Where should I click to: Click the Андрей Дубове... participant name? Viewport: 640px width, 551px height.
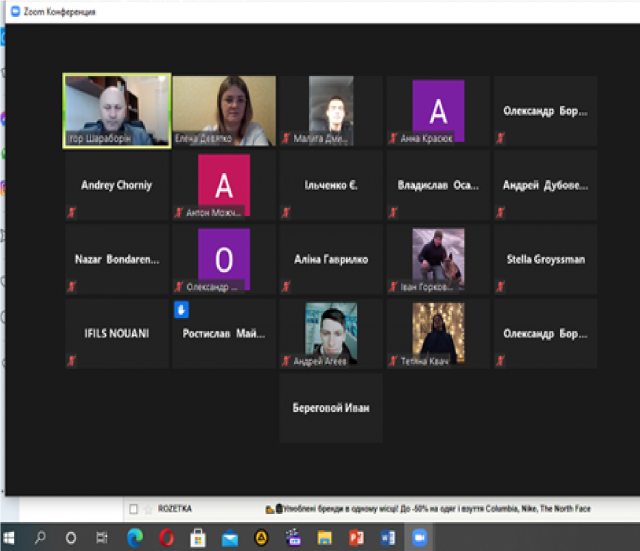[545, 185]
